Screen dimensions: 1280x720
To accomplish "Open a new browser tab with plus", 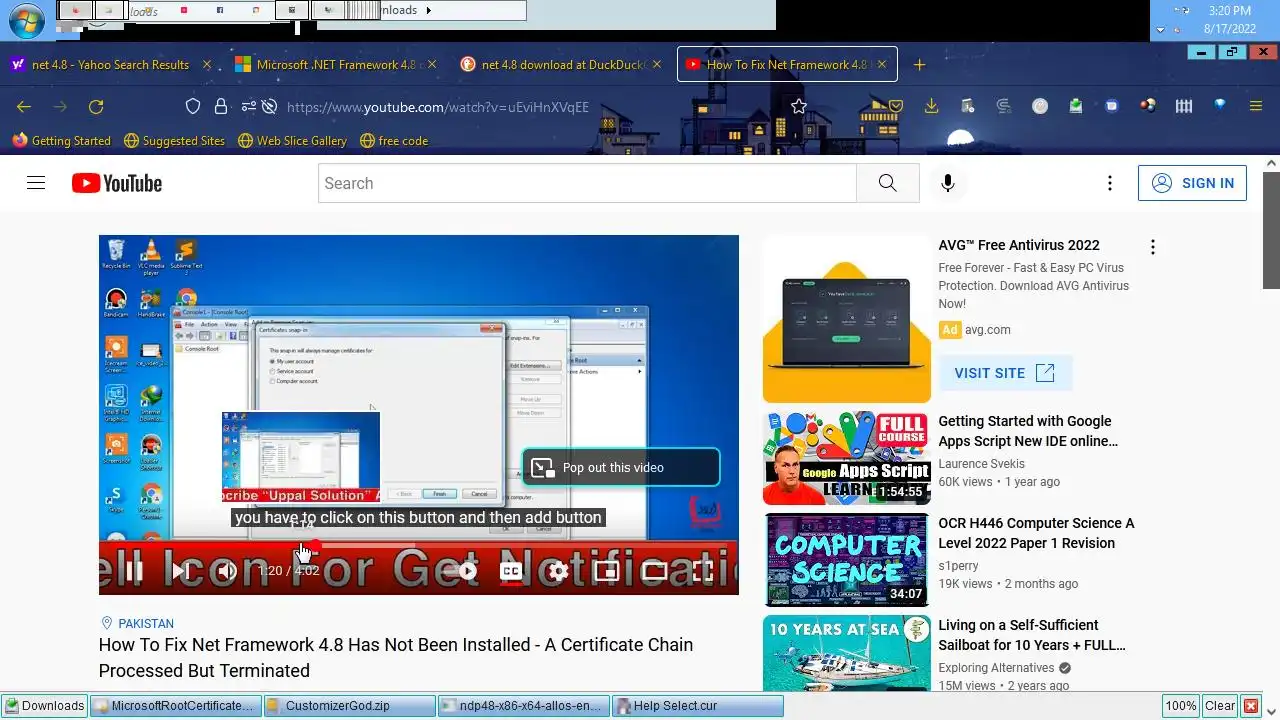I will (x=919, y=65).
